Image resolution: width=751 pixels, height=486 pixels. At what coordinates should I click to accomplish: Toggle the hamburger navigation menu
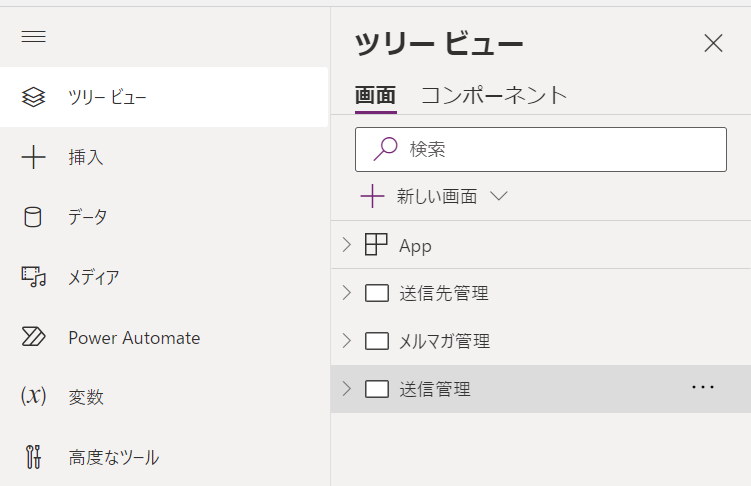coord(34,36)
